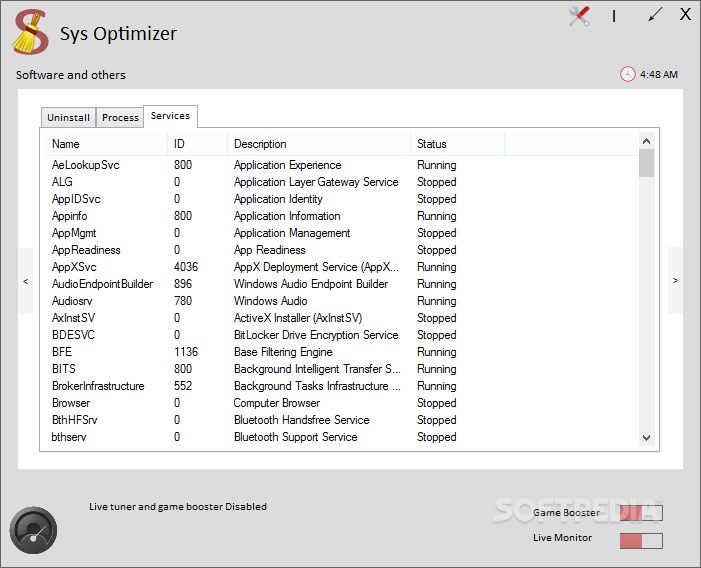Select the BFE service row

point(342,352)
